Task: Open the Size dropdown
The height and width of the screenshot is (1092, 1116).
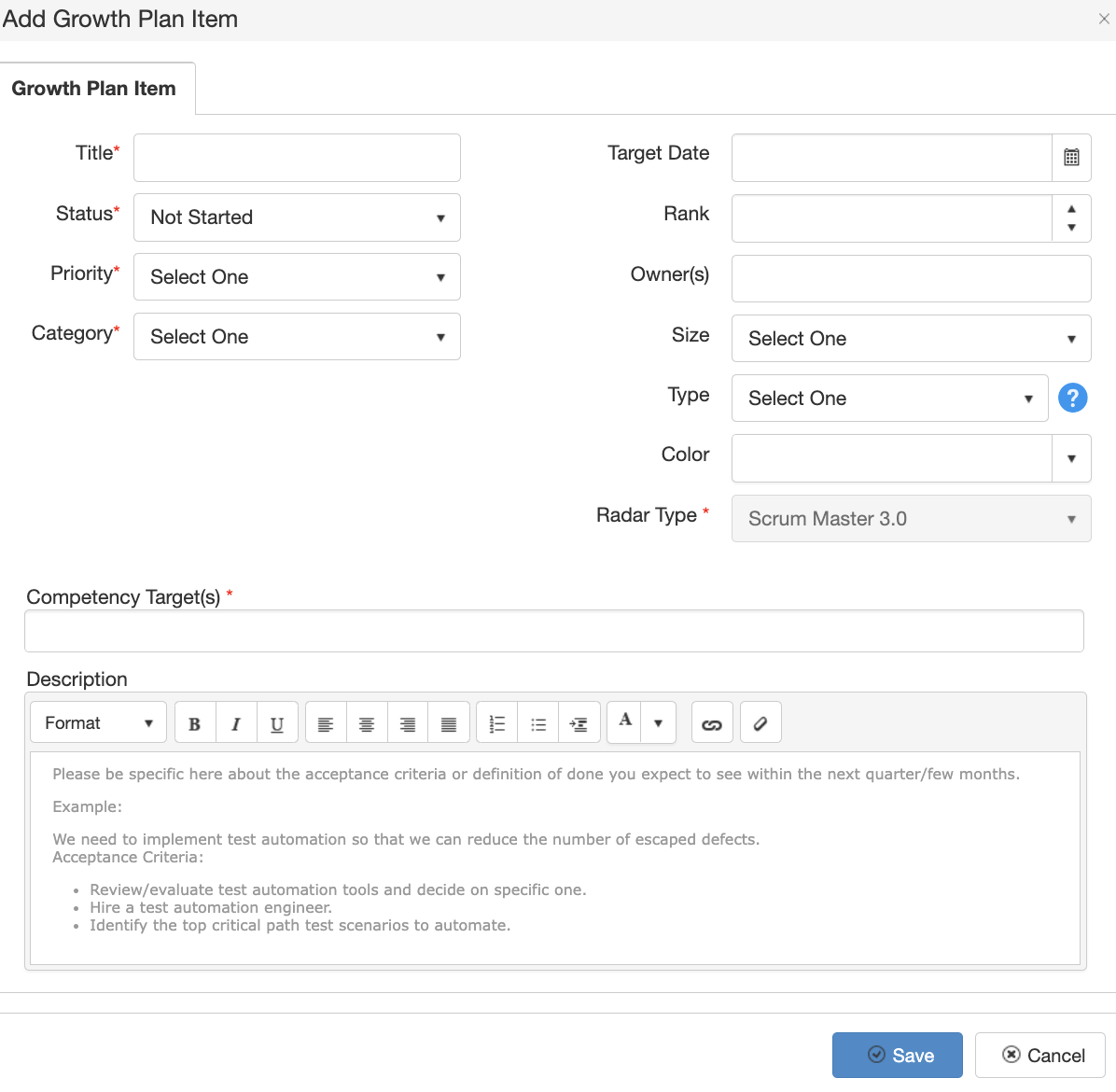Action: click(911, 339)
